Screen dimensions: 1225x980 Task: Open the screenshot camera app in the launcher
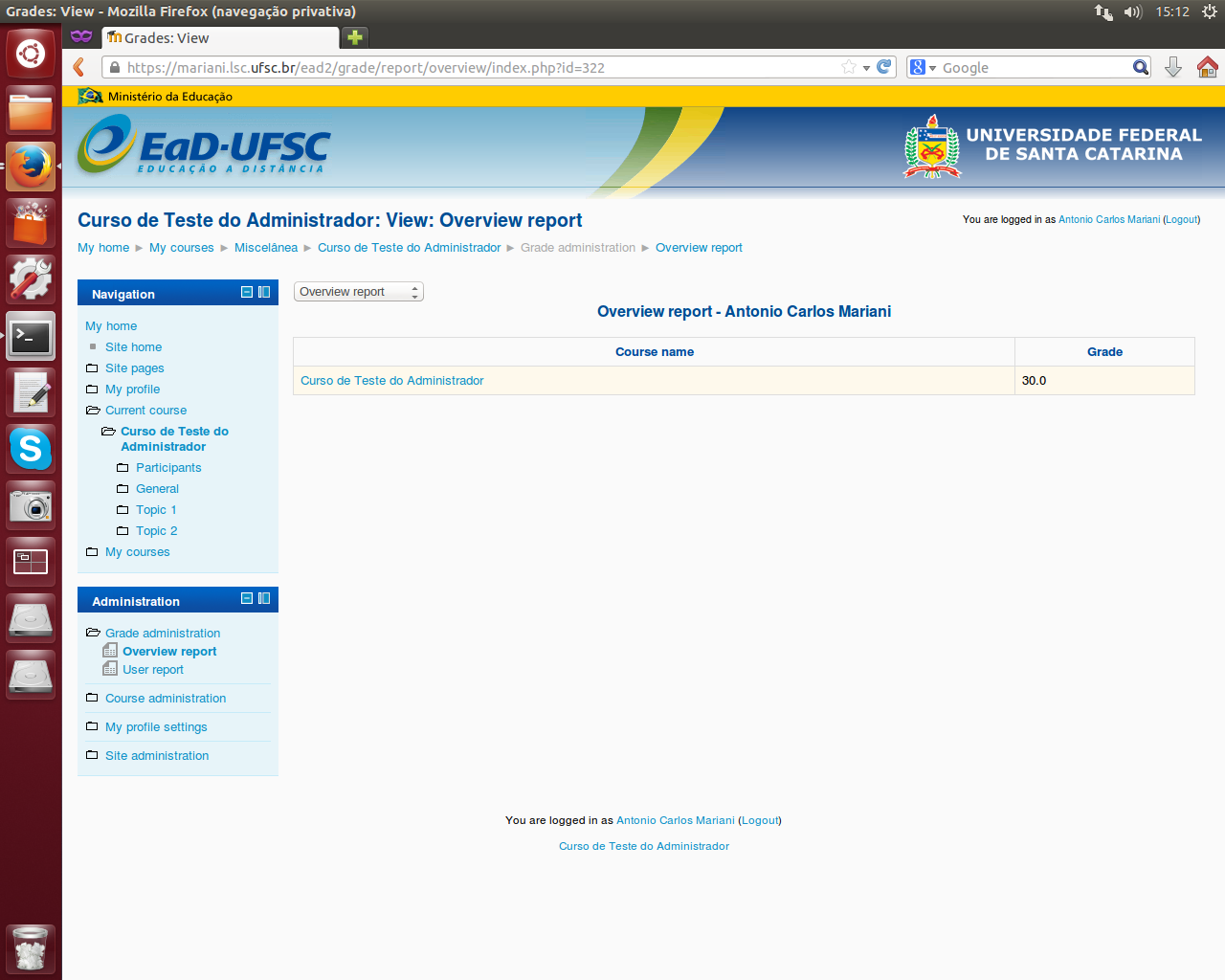coord(31,505)
